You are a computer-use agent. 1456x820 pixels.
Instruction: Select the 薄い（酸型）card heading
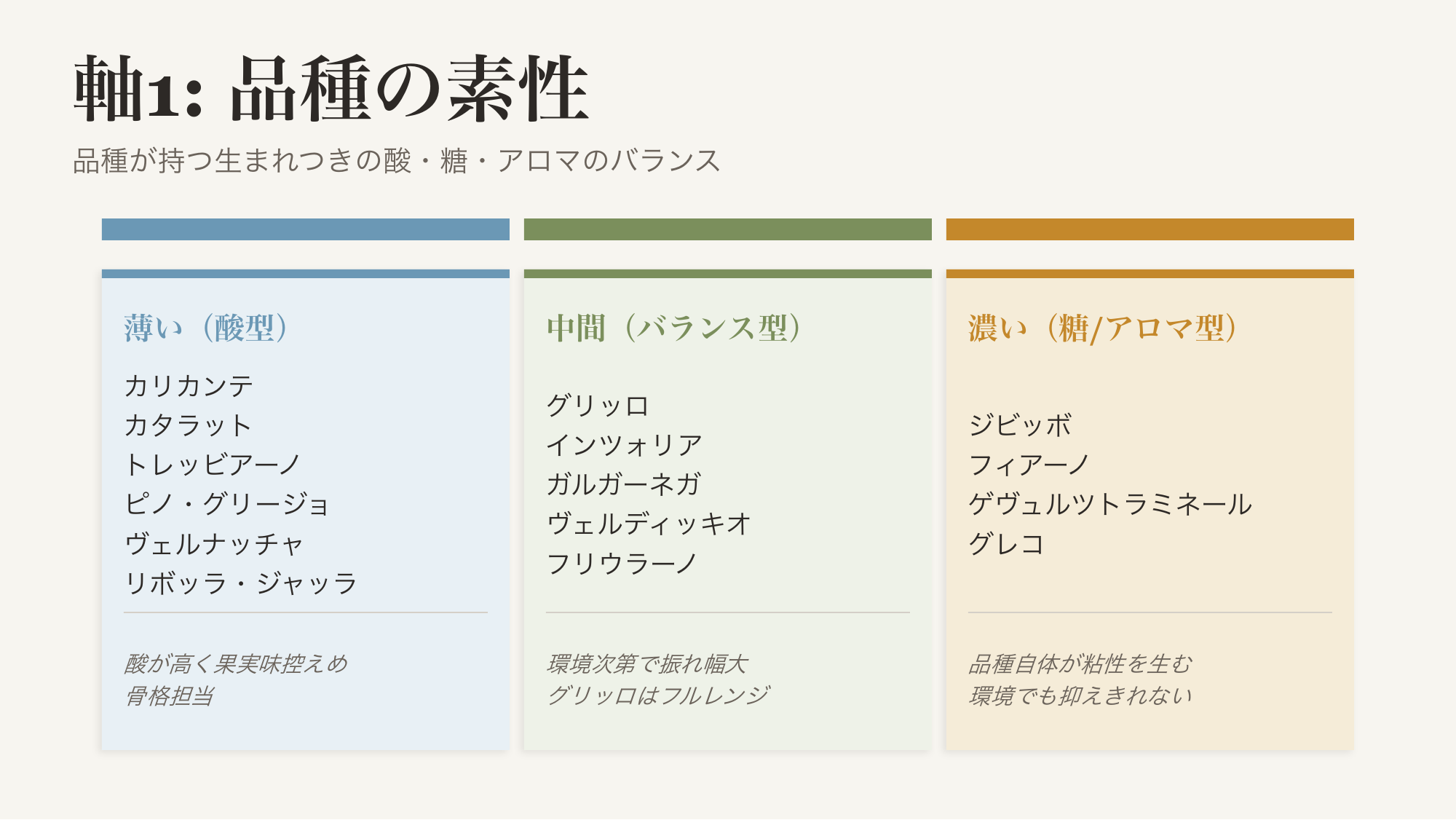(206, 328)
